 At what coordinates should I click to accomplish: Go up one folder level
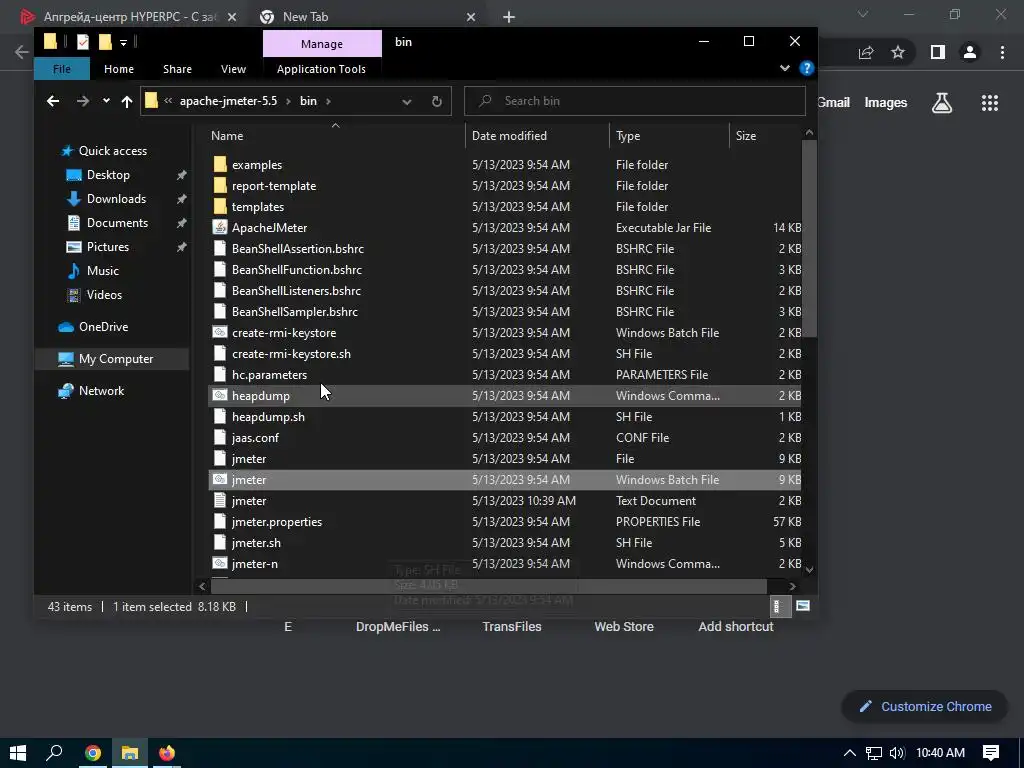pyautogui.click(x=127, y=101)
